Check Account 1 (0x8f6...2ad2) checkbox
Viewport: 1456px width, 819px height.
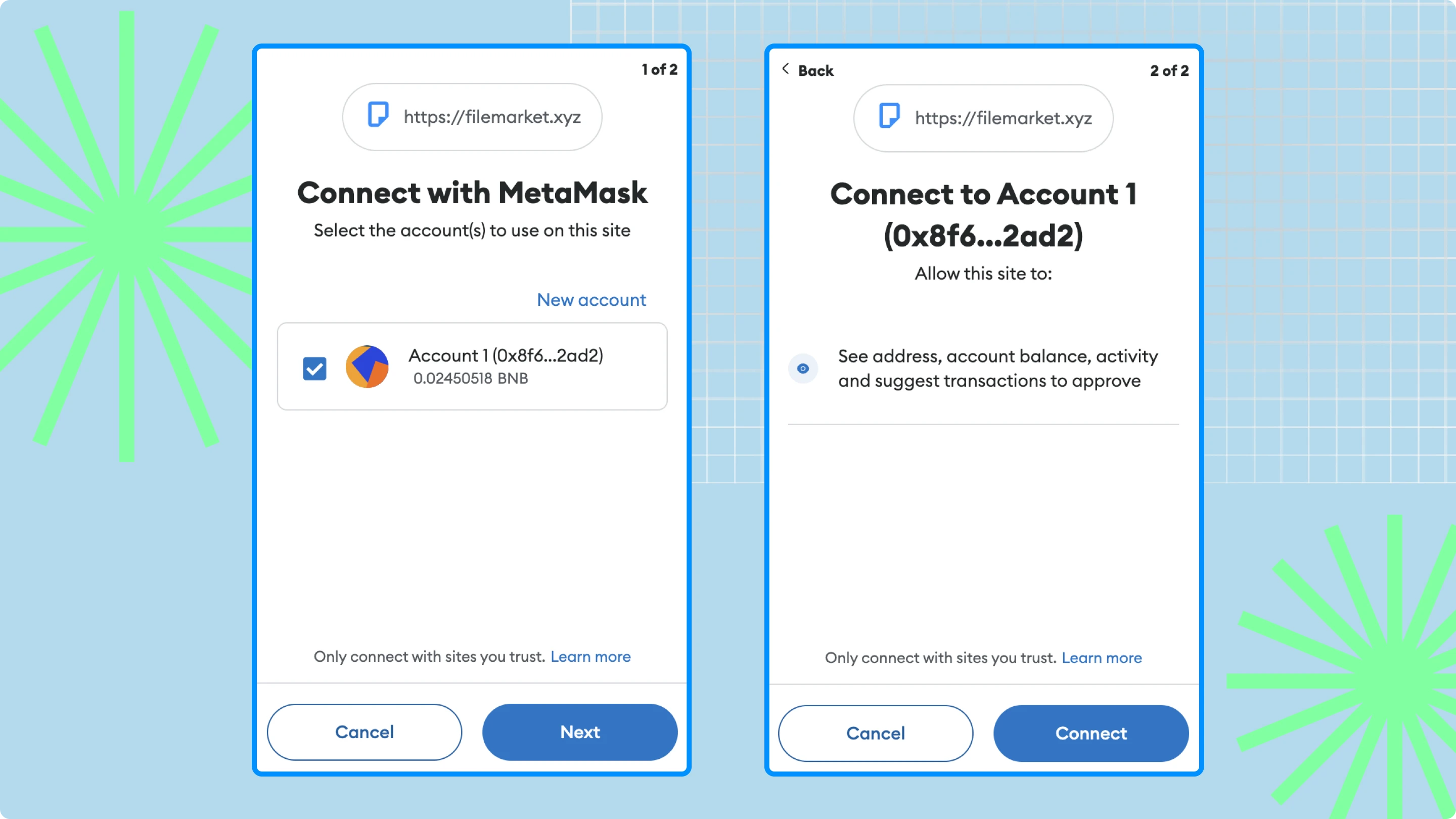[x=315, y=366]
